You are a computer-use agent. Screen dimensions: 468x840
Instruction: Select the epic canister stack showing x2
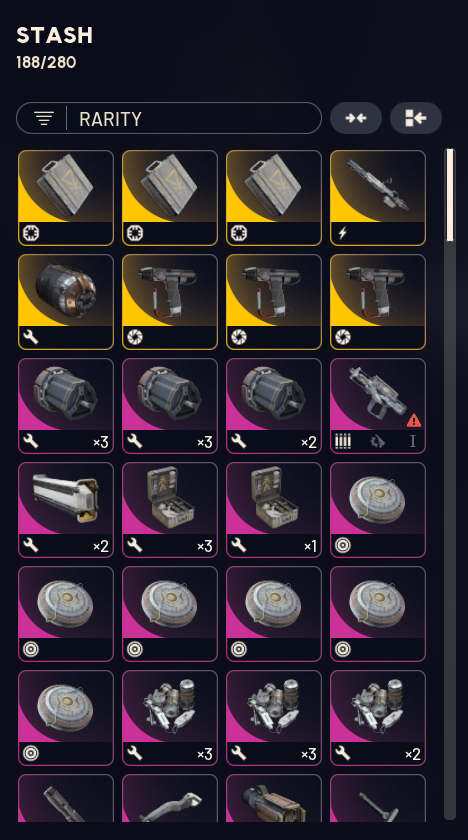coord(274,406)
